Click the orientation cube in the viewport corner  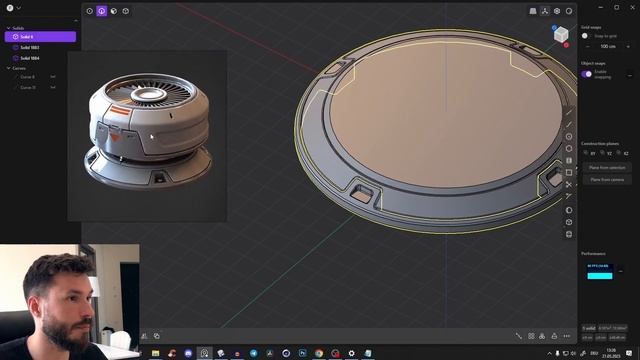coord(561,35)
